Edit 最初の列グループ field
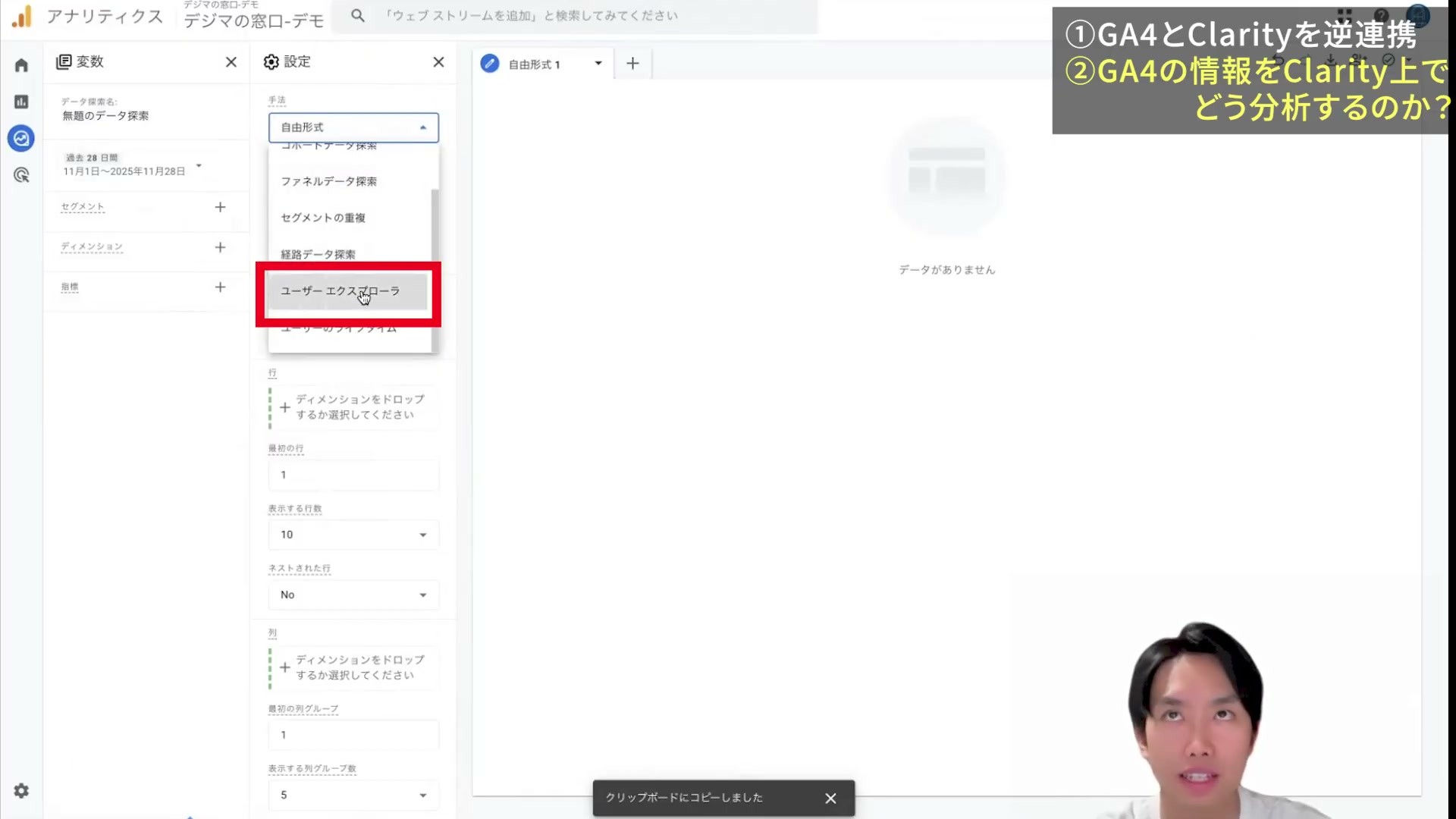This screenshot has height=819, width=1456. (x=353, y=735)
